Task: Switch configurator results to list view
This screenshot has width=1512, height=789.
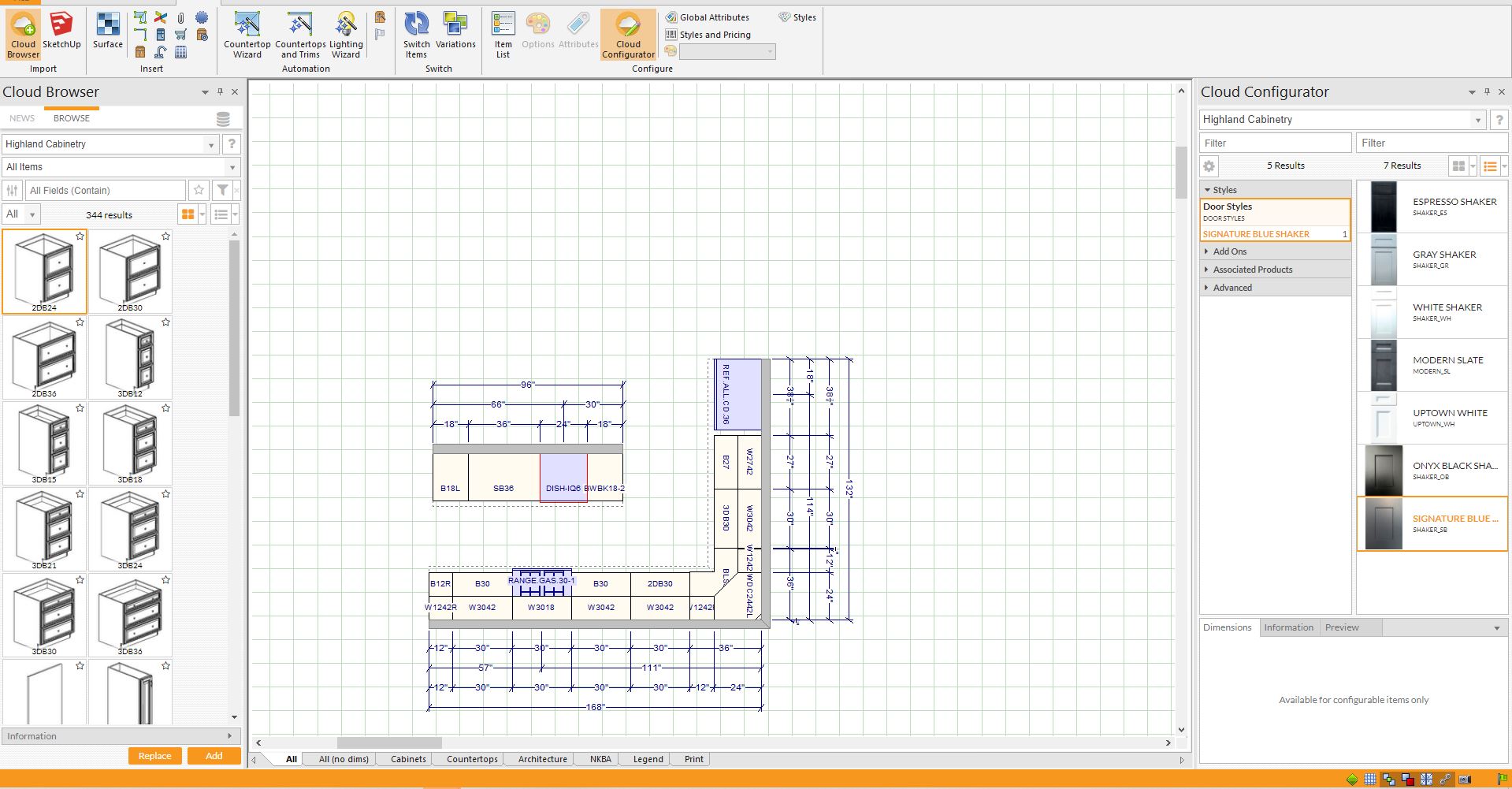Action: [1489, 166]
